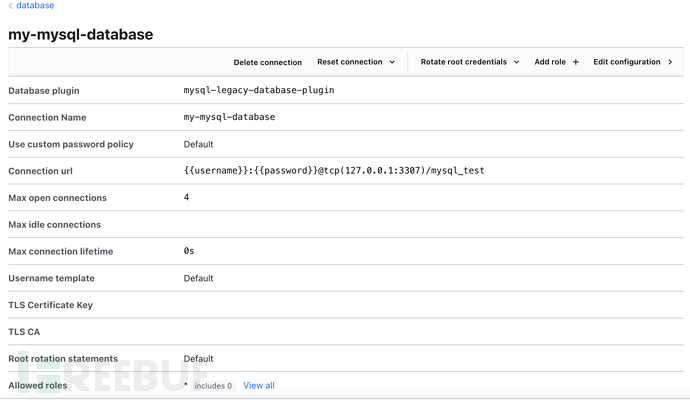Expand the chevron next to Reset connection
Viewport: 690px width, 400px height.
click(x=392, y=62)
